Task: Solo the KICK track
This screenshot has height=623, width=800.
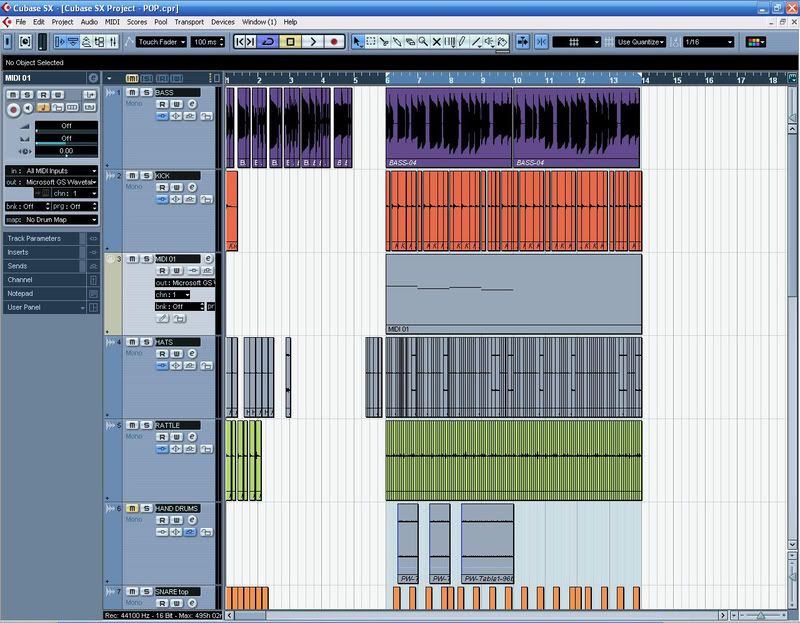Action: tap(146, 176)
